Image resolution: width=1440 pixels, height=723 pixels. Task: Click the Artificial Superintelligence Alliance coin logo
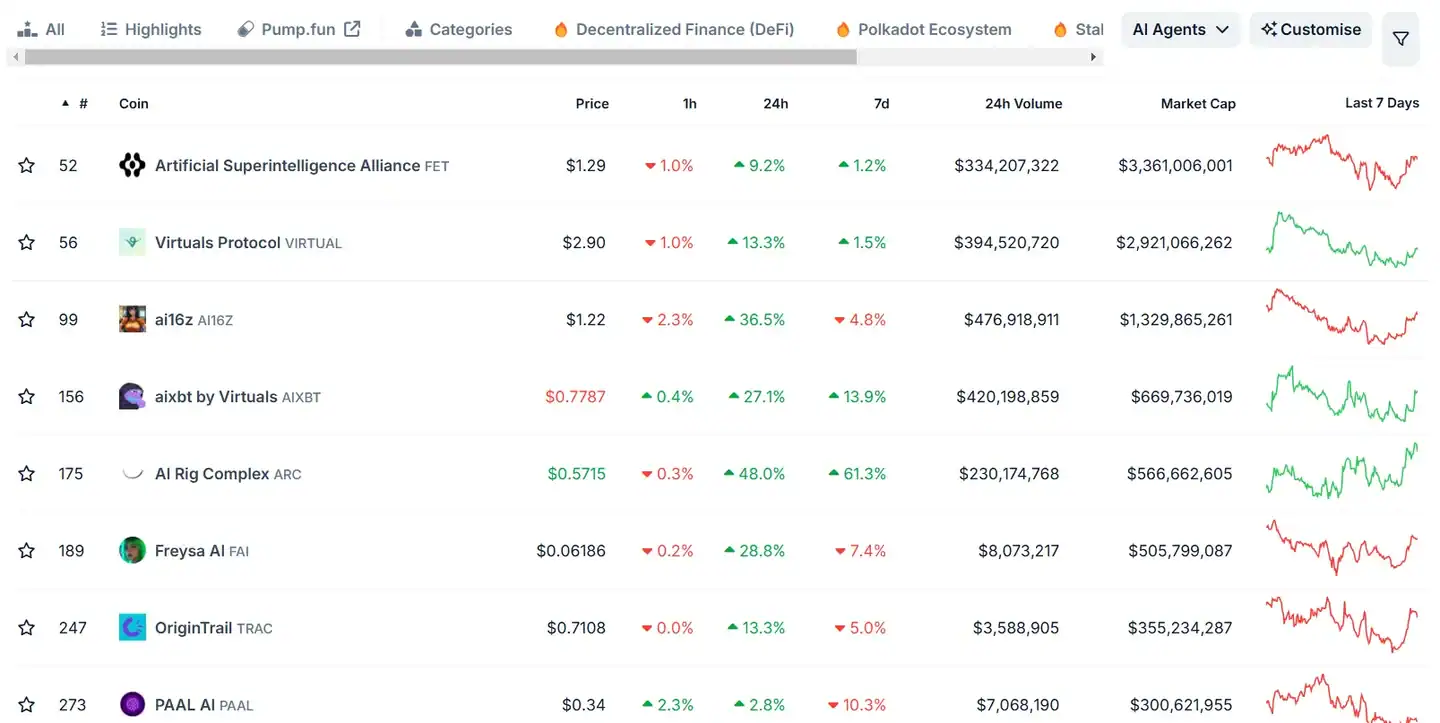[x=132, y=166]
